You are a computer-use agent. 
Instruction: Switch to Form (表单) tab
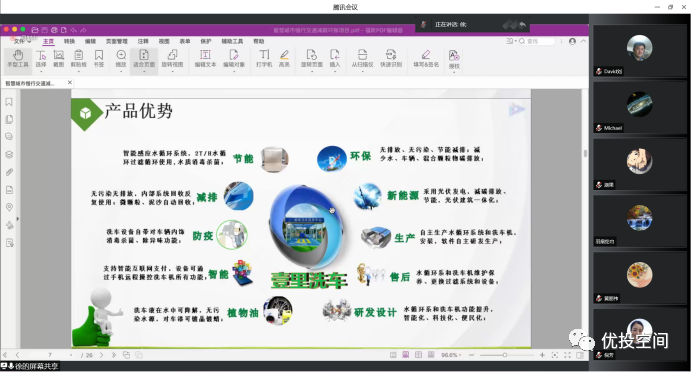(185, 41)
